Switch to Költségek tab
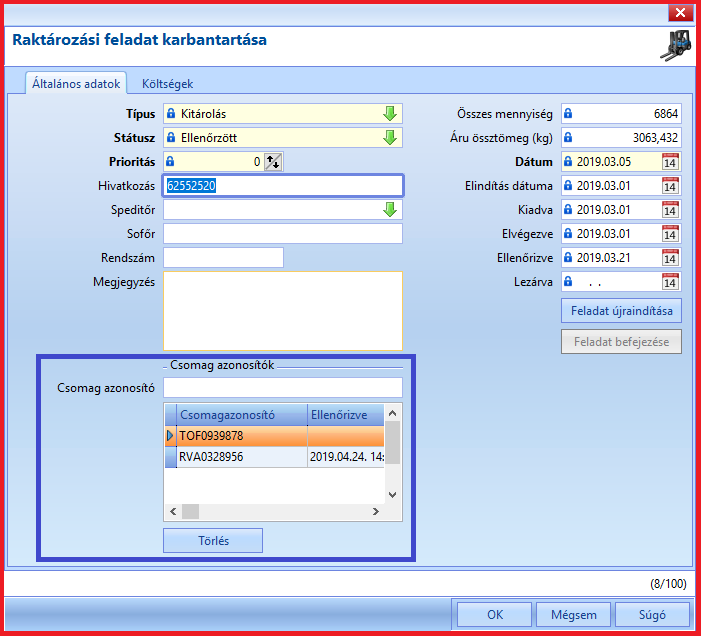The image size is (701, 636). coord(167,84)
